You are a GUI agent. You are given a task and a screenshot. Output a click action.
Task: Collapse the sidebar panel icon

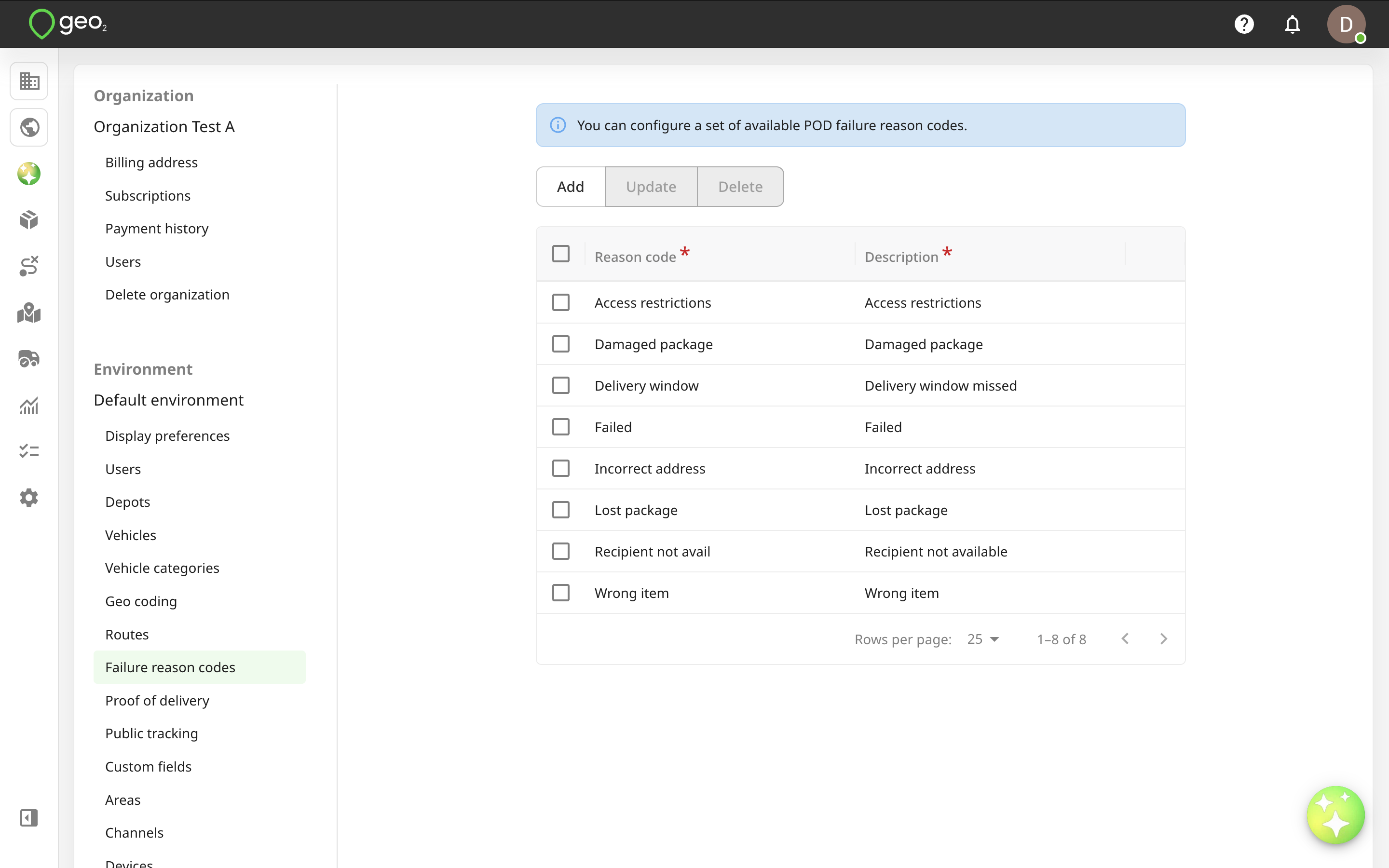[29, 817]
